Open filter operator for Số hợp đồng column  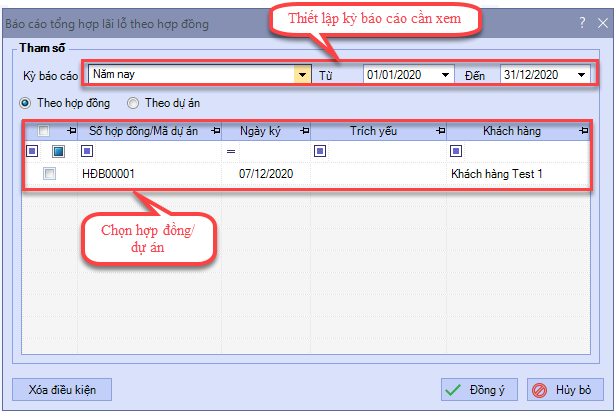click(x=87, y=151)
